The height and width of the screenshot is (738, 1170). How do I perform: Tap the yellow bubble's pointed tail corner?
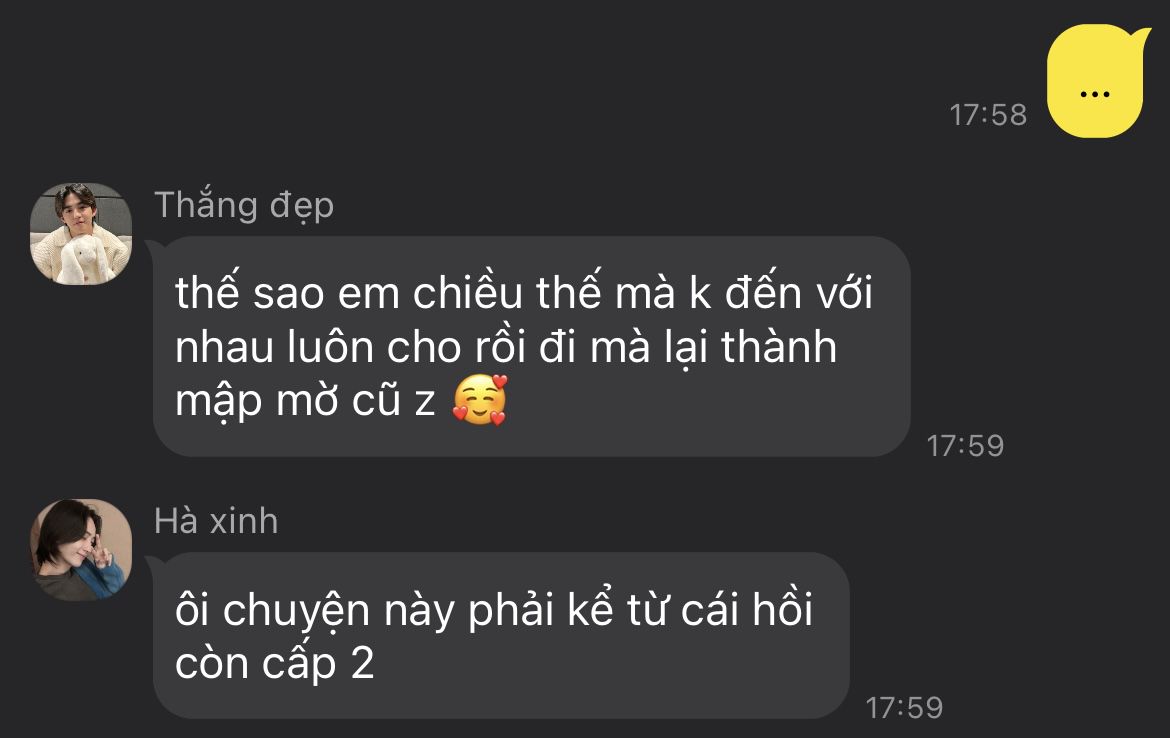point(1140,36)
